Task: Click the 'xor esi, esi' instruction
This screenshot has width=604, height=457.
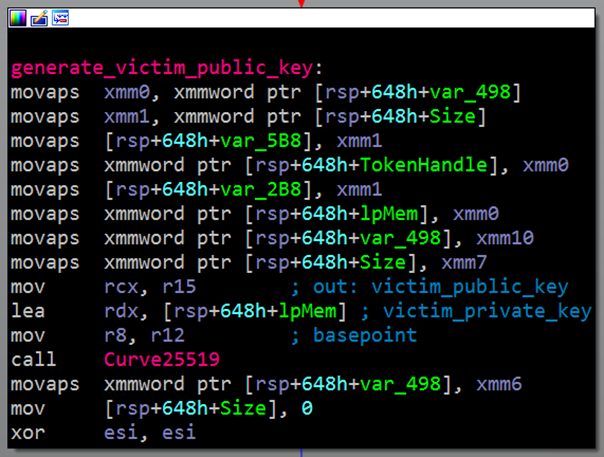Action: [103, 433]
